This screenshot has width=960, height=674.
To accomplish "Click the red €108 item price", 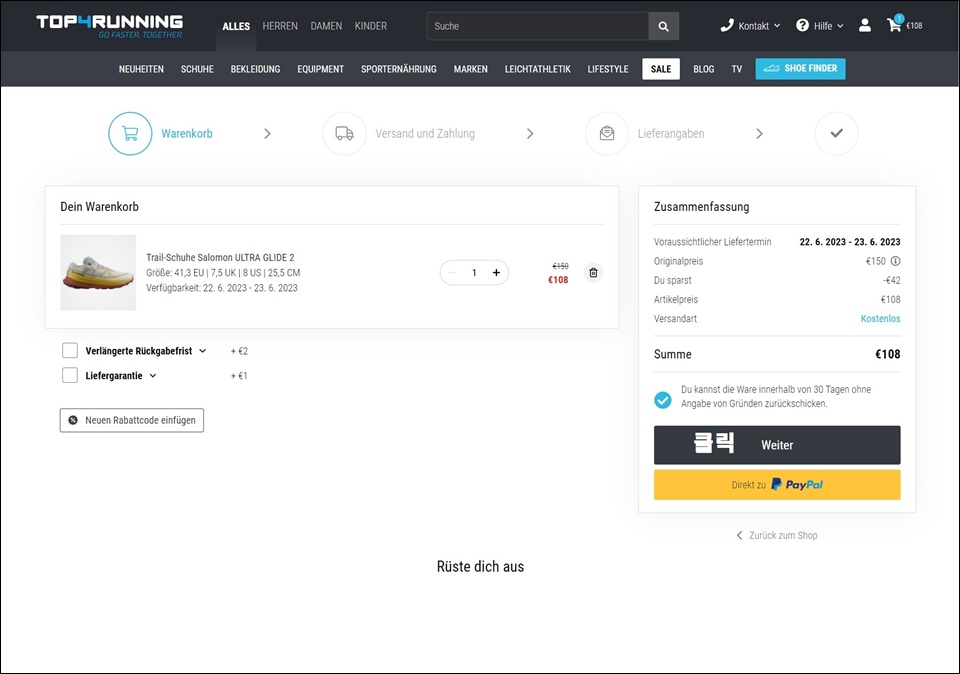I will tap(558, 280).
